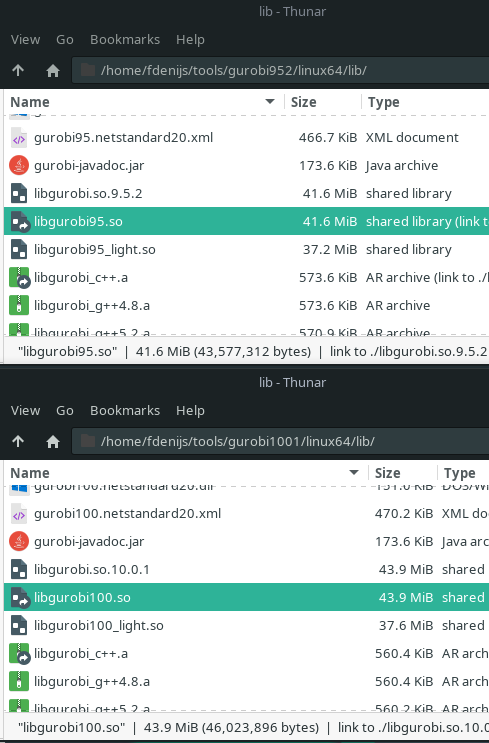Screen dimensions: 489x743
Task: Select libgurobi100_light.so file icon
Action: point(19,625)
